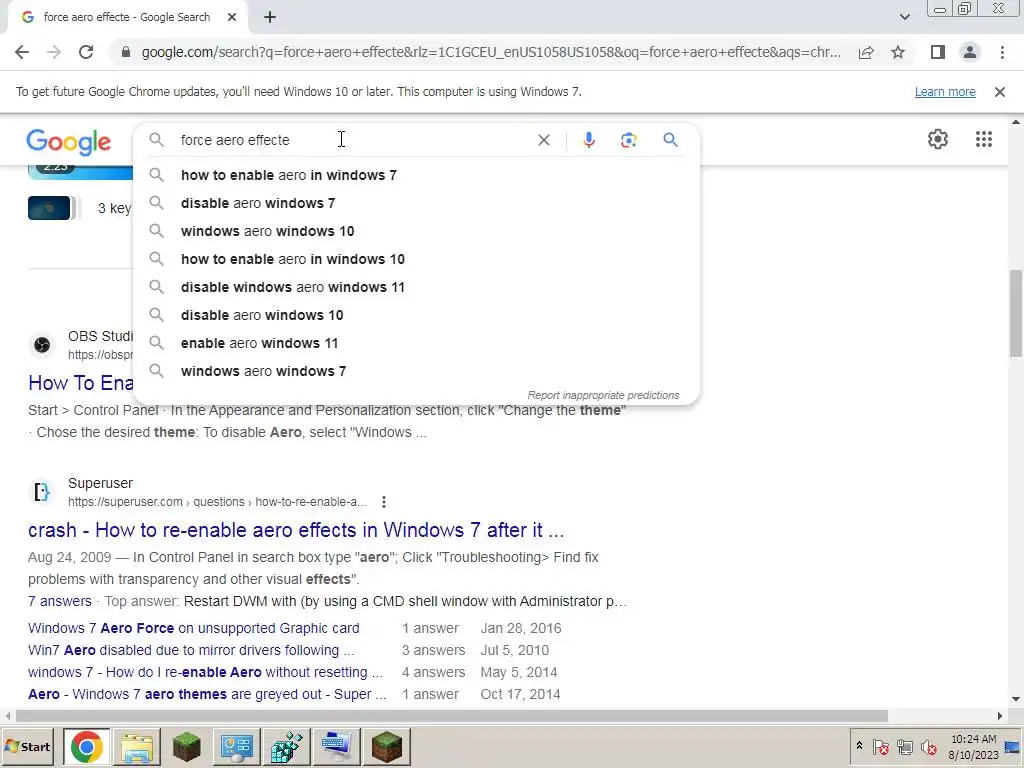Choose suggestion 'how to enable aero in windows 10'
This screenshot has width=1024, height=768.
click(x=416, y=259)
